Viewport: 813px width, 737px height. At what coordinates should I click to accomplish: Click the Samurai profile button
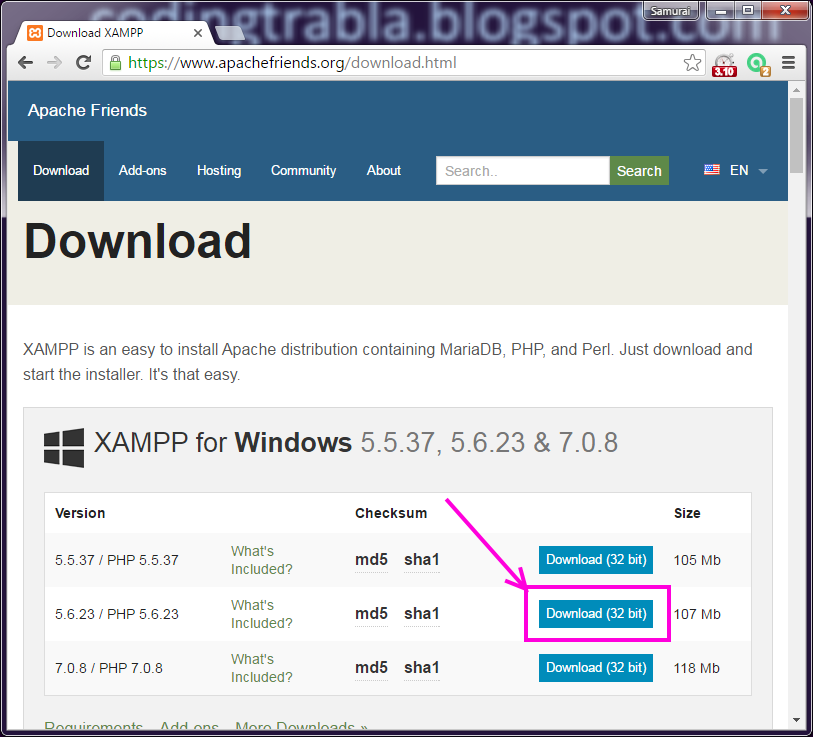(x=670, y=10)
